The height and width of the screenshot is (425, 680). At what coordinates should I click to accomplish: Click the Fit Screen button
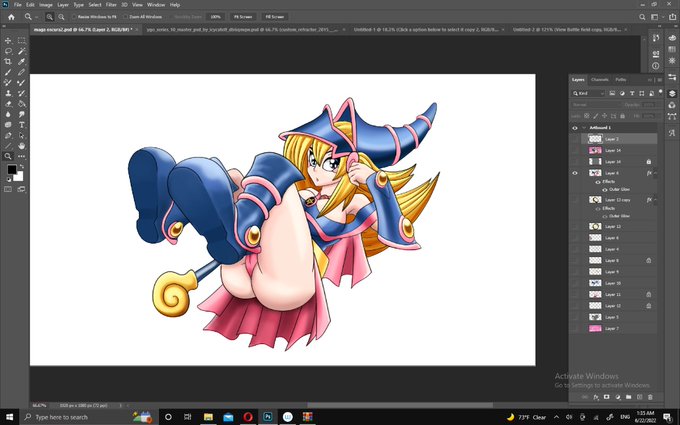pyautogui.click(x=243, y=17)
